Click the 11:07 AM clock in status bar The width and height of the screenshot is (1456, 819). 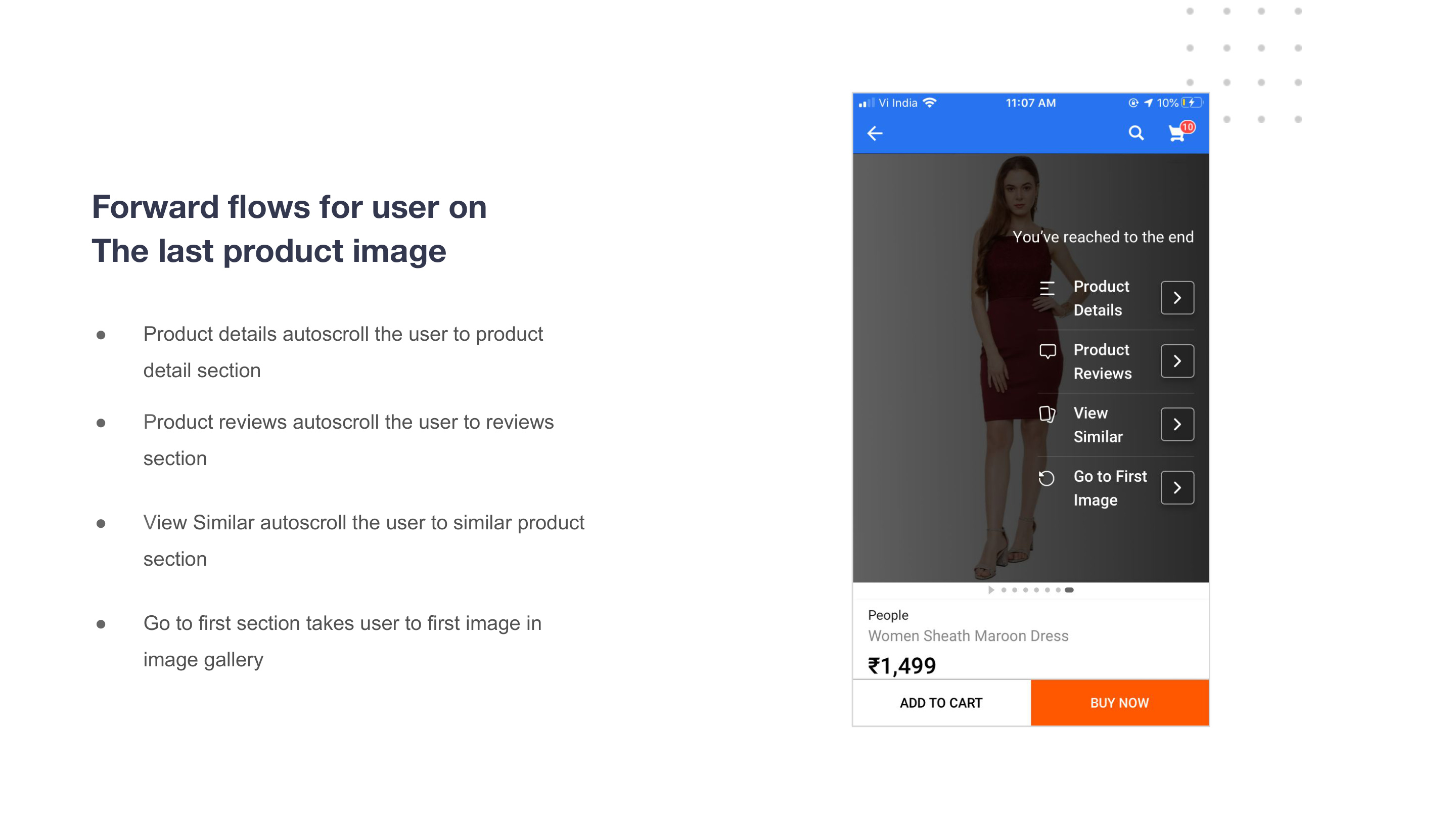(1030, 103)
